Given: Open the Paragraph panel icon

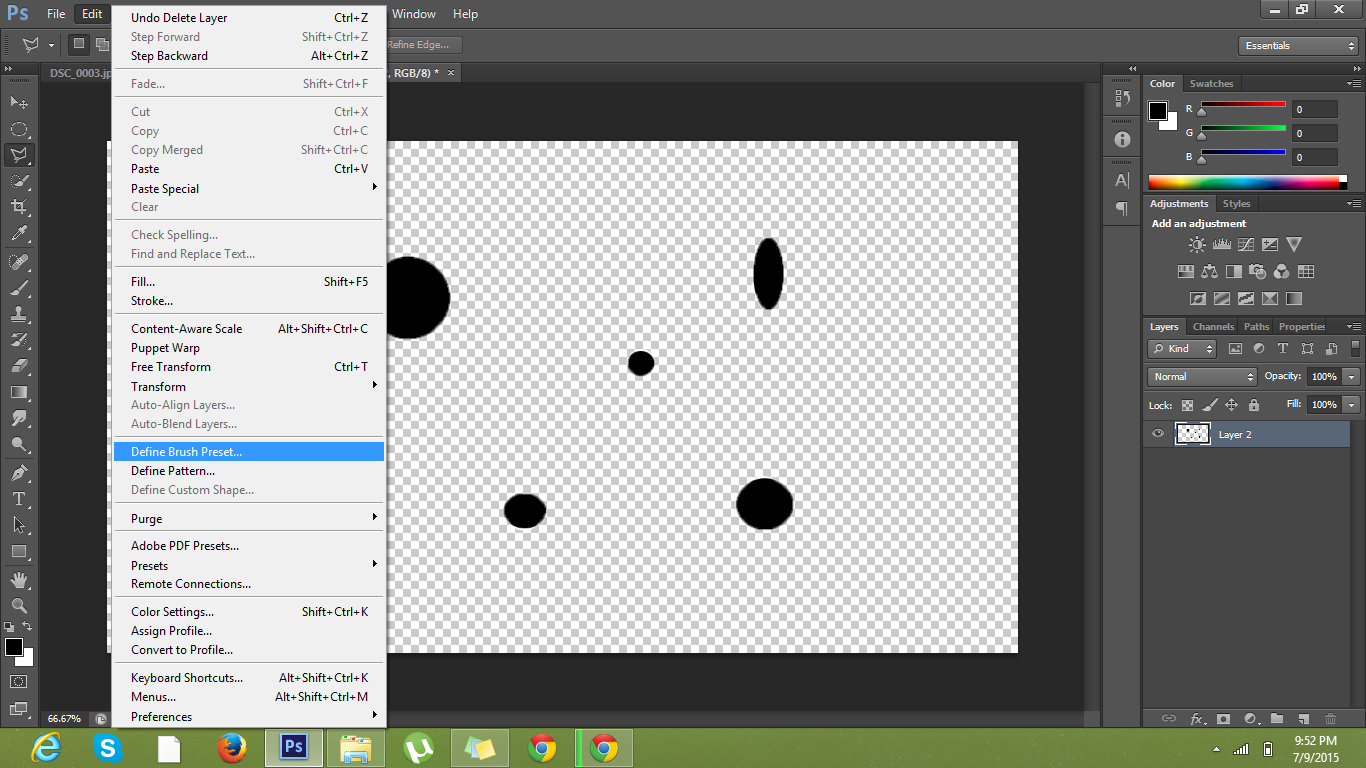Looking at the screenshot, I should [1122, 209].
